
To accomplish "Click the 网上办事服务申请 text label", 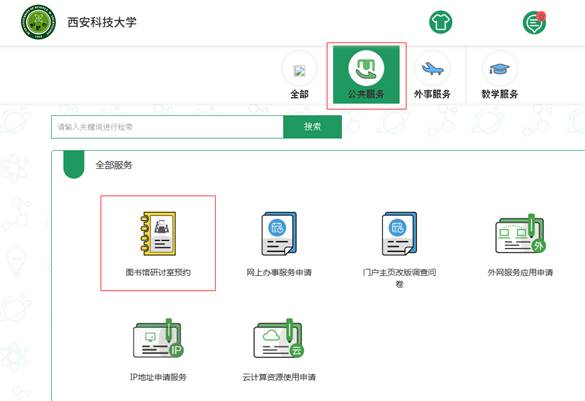I will 279,272.
